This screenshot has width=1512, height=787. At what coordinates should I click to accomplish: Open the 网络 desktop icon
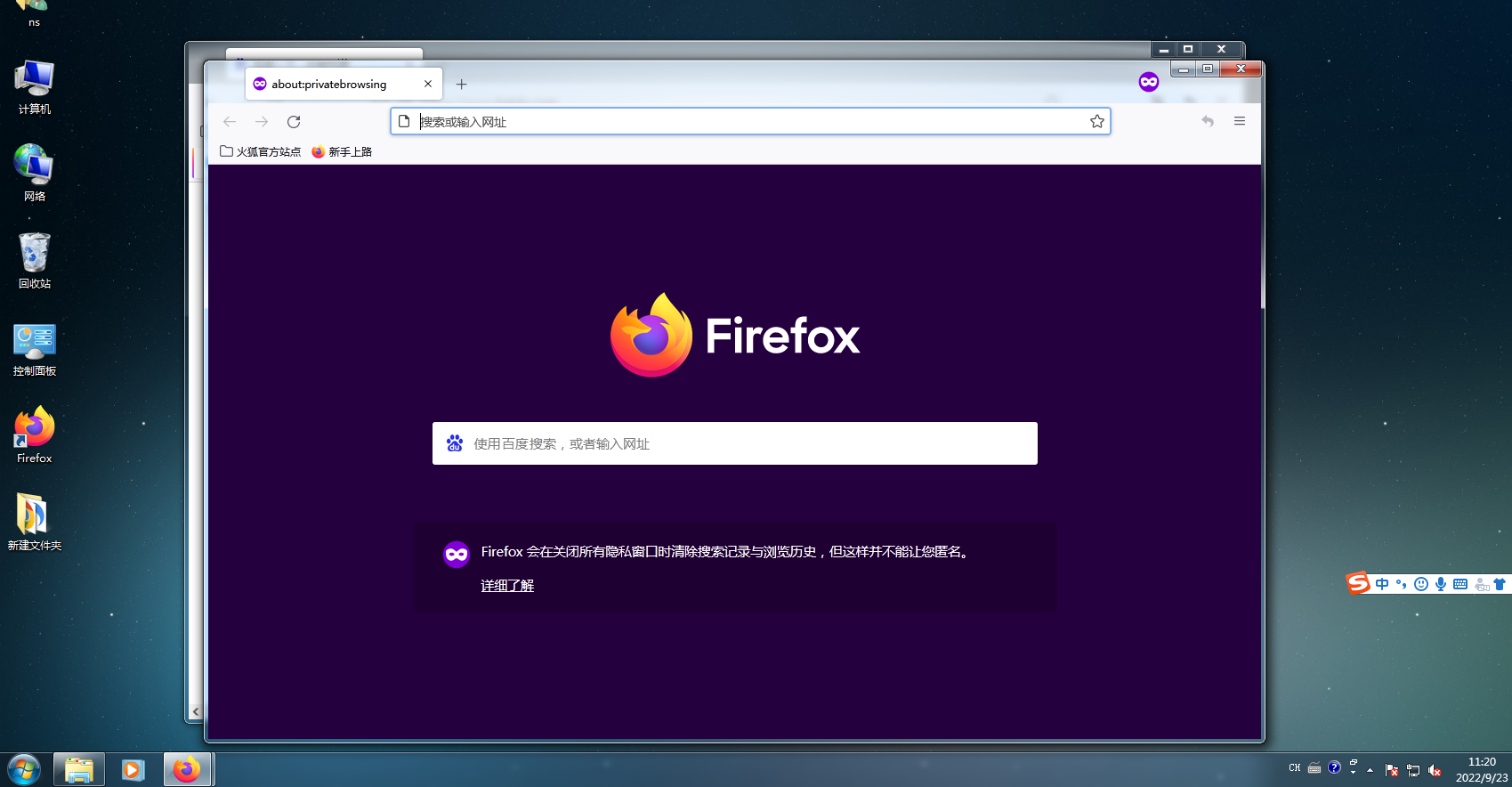(35, 173)
